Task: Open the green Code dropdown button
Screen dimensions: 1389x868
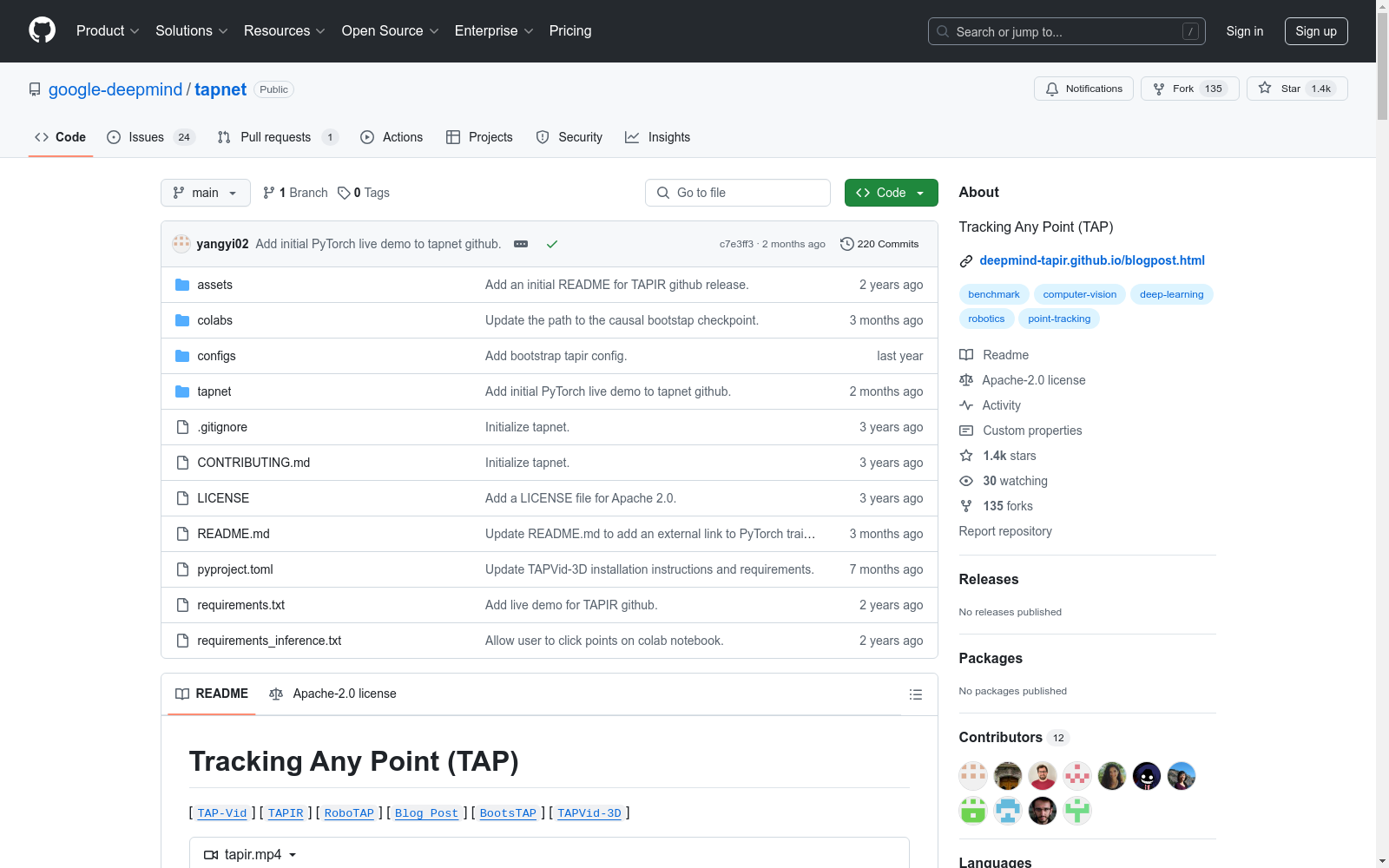Action: (891, 193)
